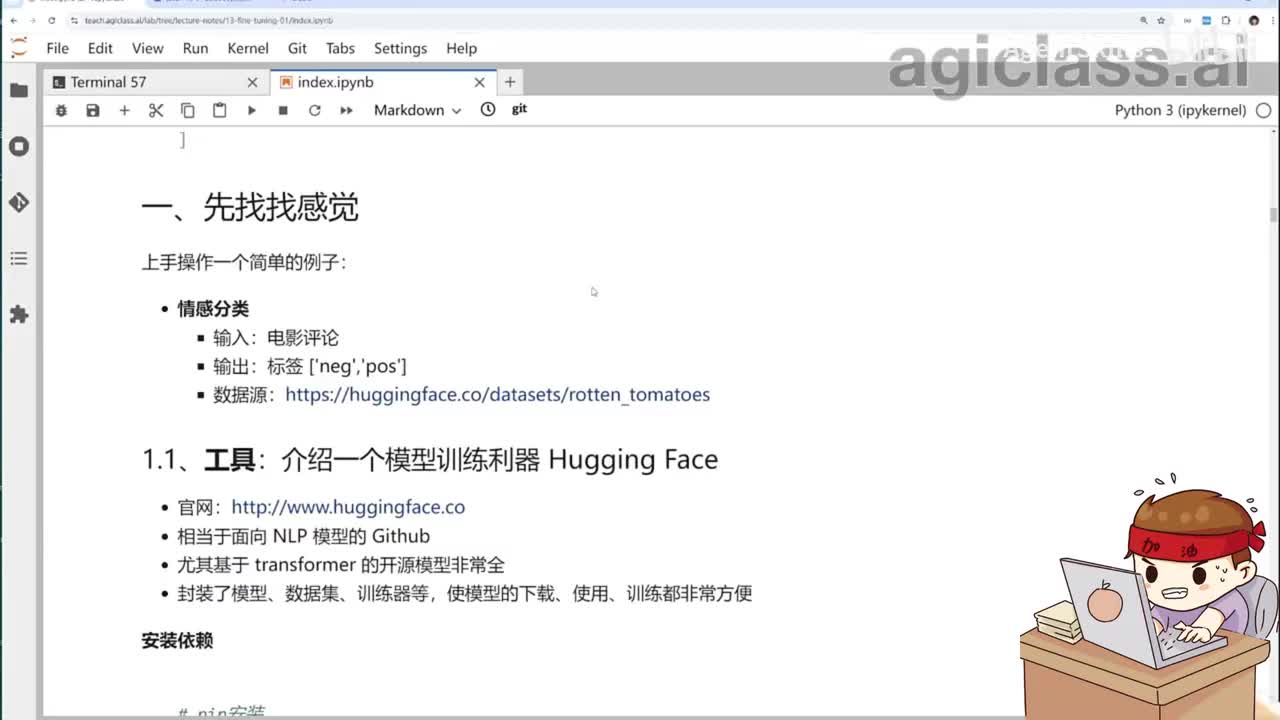1280x720 pixels.
Task: Click the text 相当于面向 NLP 模型的 Github
Action: click(304, 536)
